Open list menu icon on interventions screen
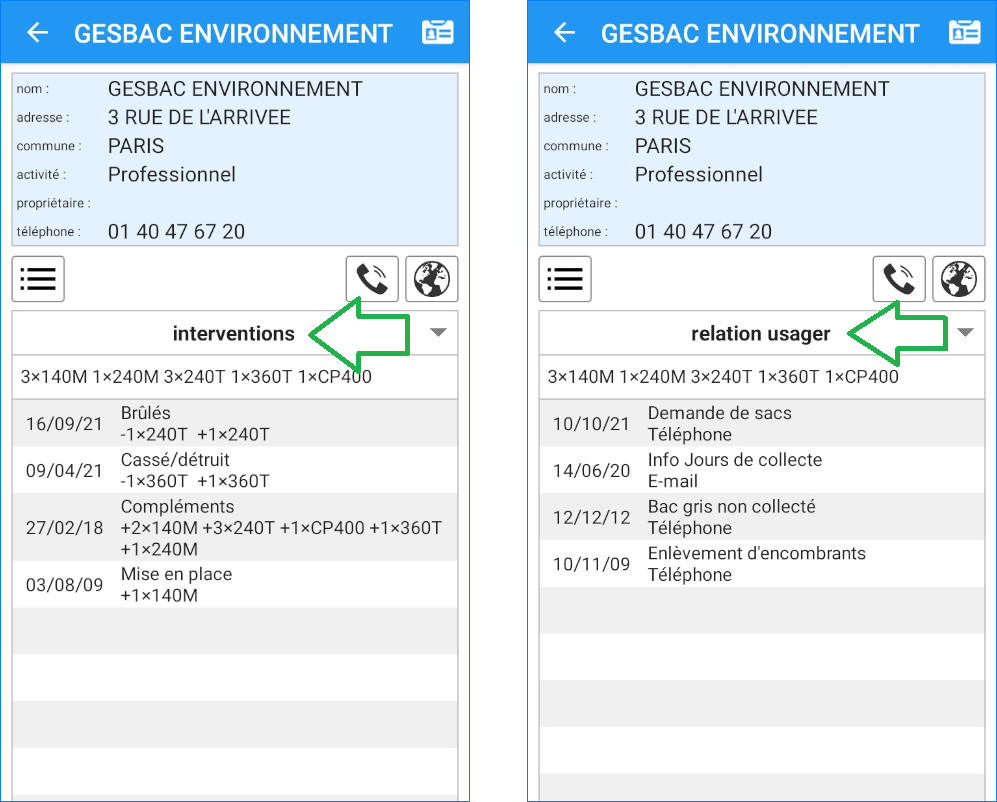997x802 pixels. pyautogui.click(x=38, y=279)
